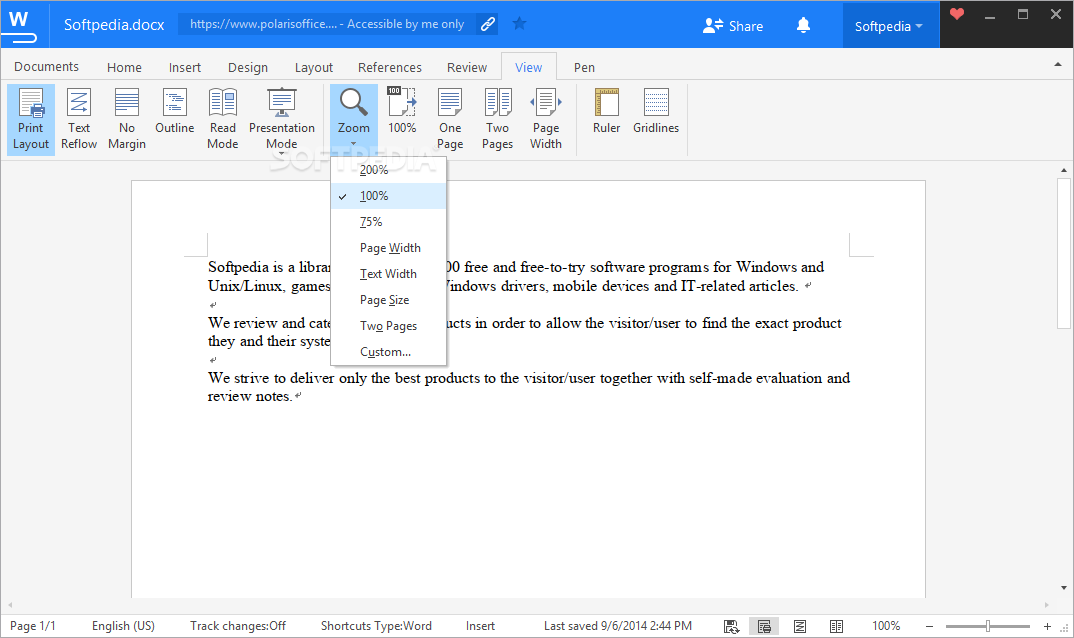Viewport: 1074px width, 638px height.
Task: Select Print Layout view
Action: pos(31,120)
